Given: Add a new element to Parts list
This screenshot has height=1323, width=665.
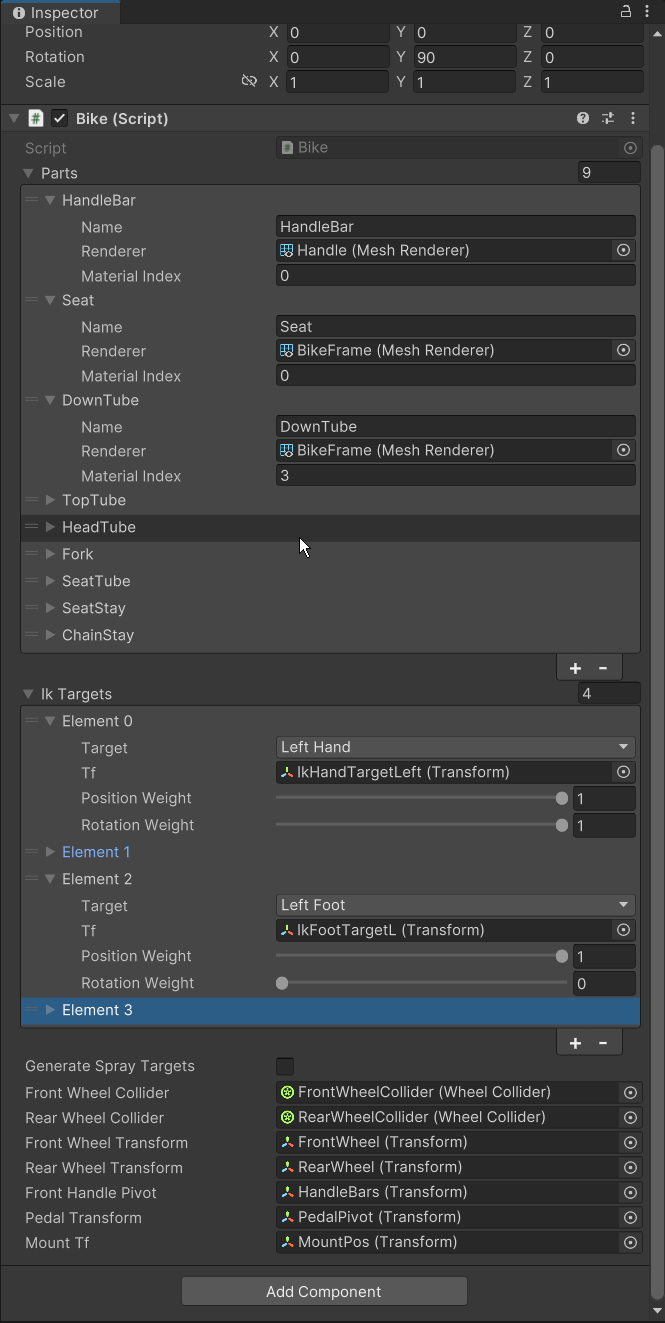Looking at the screenshot, I should click(575, 668).
